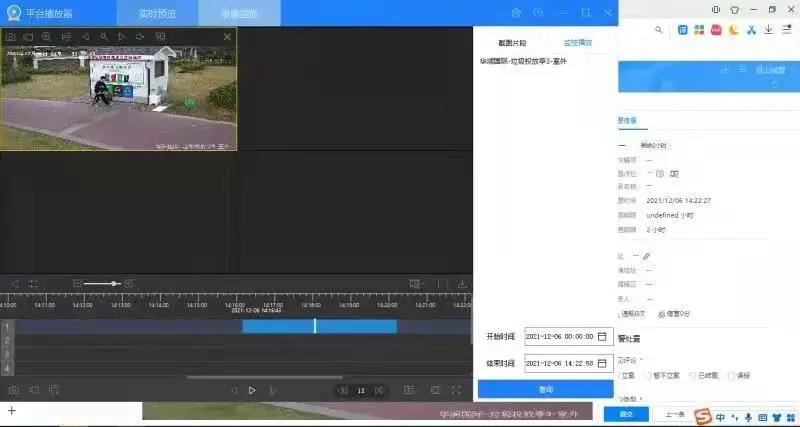Click the download icon above the timeline
The height and width of the screenshot is (427, 800).
462,284
